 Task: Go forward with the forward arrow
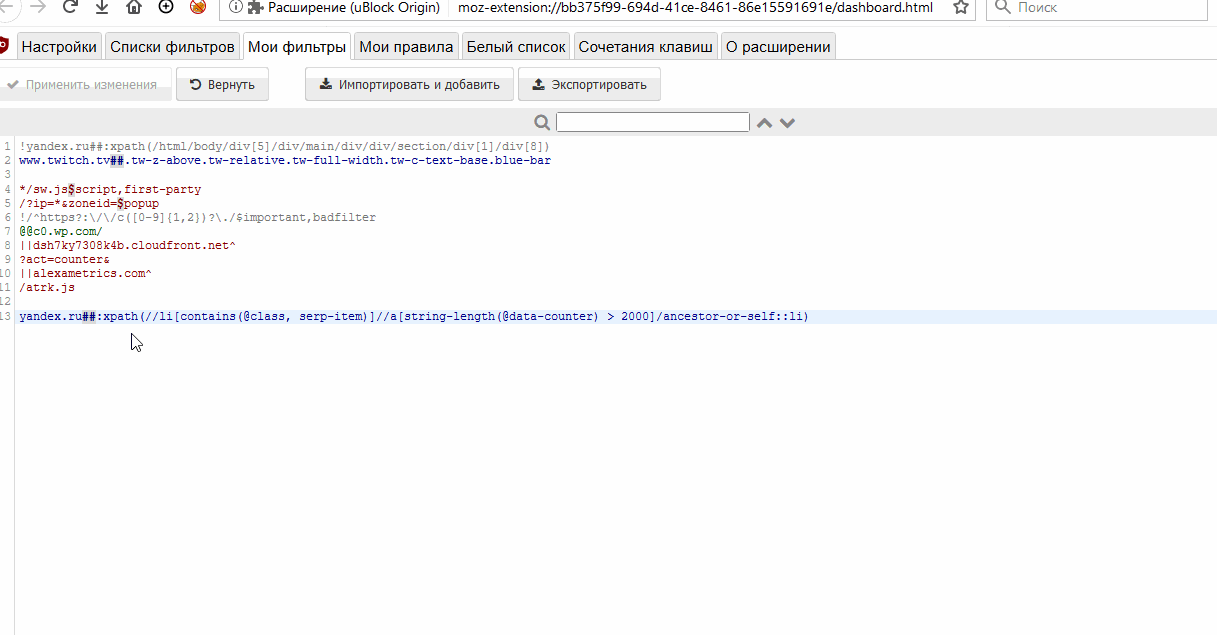pyautogui.click(x=38, y=7)
